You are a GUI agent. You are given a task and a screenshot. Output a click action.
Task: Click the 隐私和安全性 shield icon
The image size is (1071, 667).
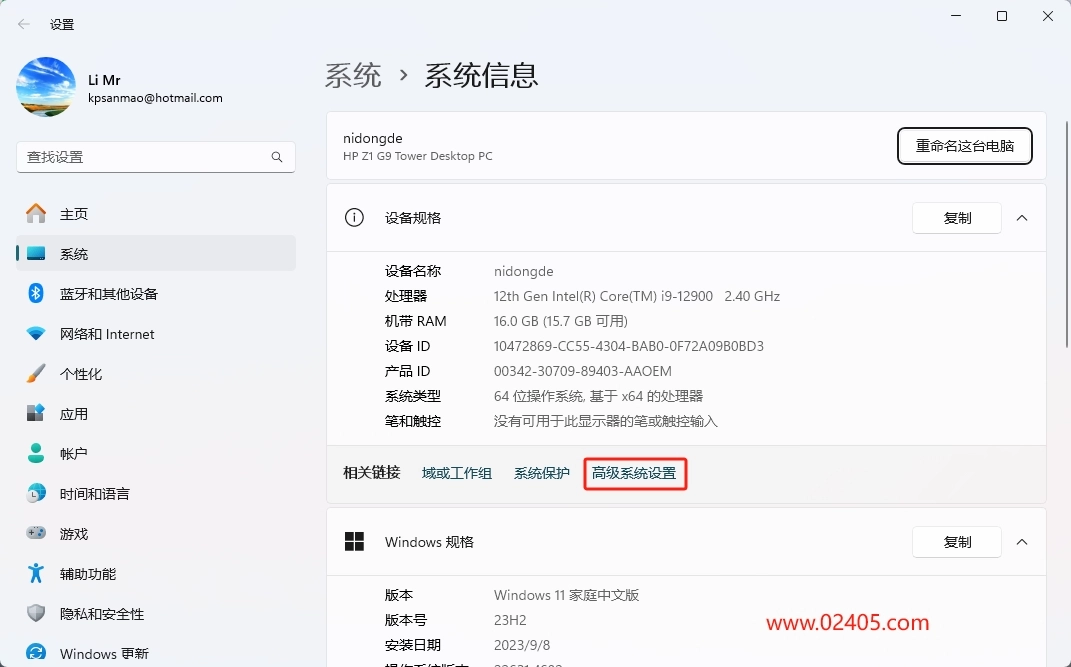click(x=36, y=613)
